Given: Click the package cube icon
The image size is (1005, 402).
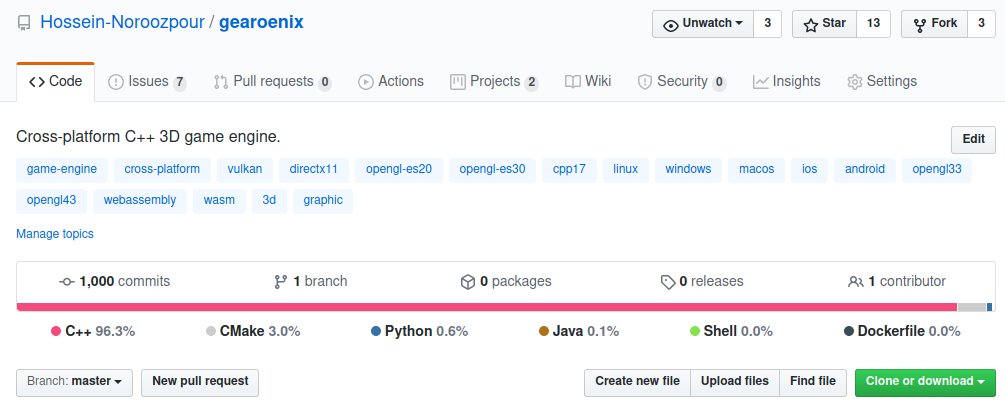Looking at the screenshot, I should tap(468, 281).
